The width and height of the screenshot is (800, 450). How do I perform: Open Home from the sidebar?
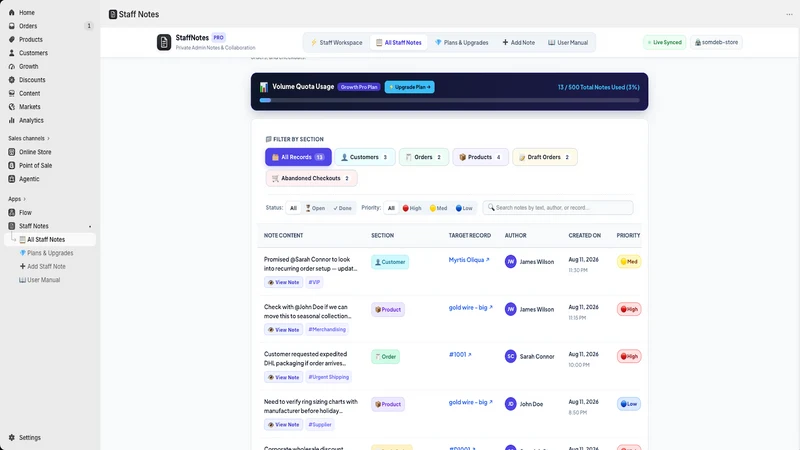pyautogui.click(x=27, y=12)
